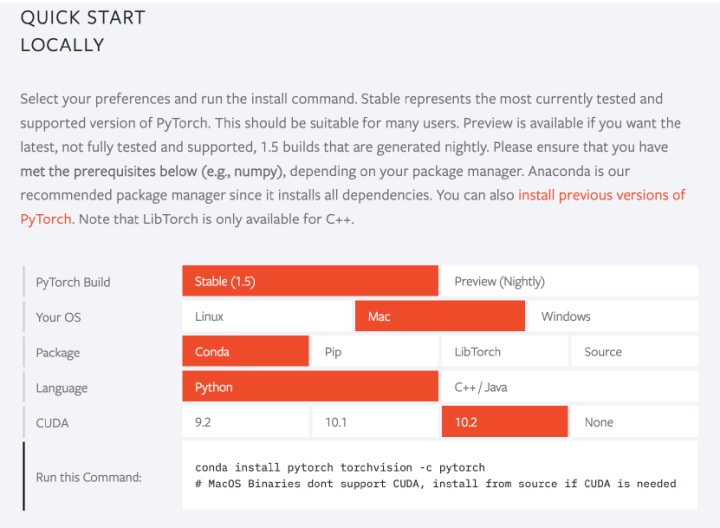Select Source as the package
720x528 pixels.
pyautogui.click(x=635, y=352)
